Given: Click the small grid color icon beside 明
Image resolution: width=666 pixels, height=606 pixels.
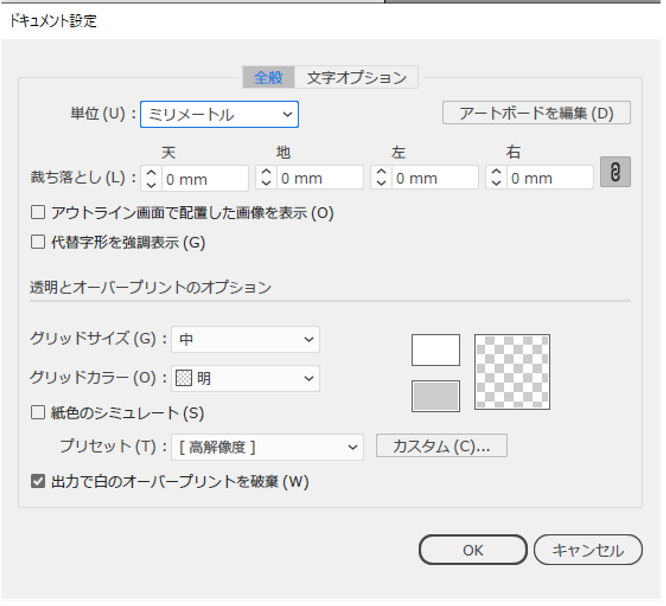Looking at the screenshot, I should (x=183, y=378).
